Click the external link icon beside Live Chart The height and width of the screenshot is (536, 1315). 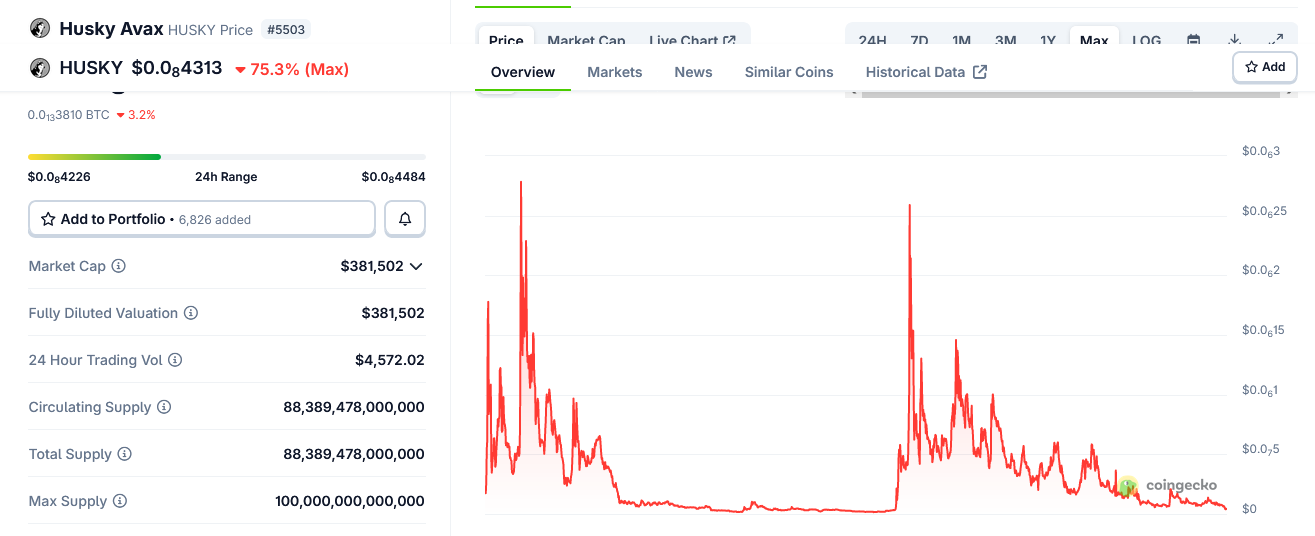730,41
